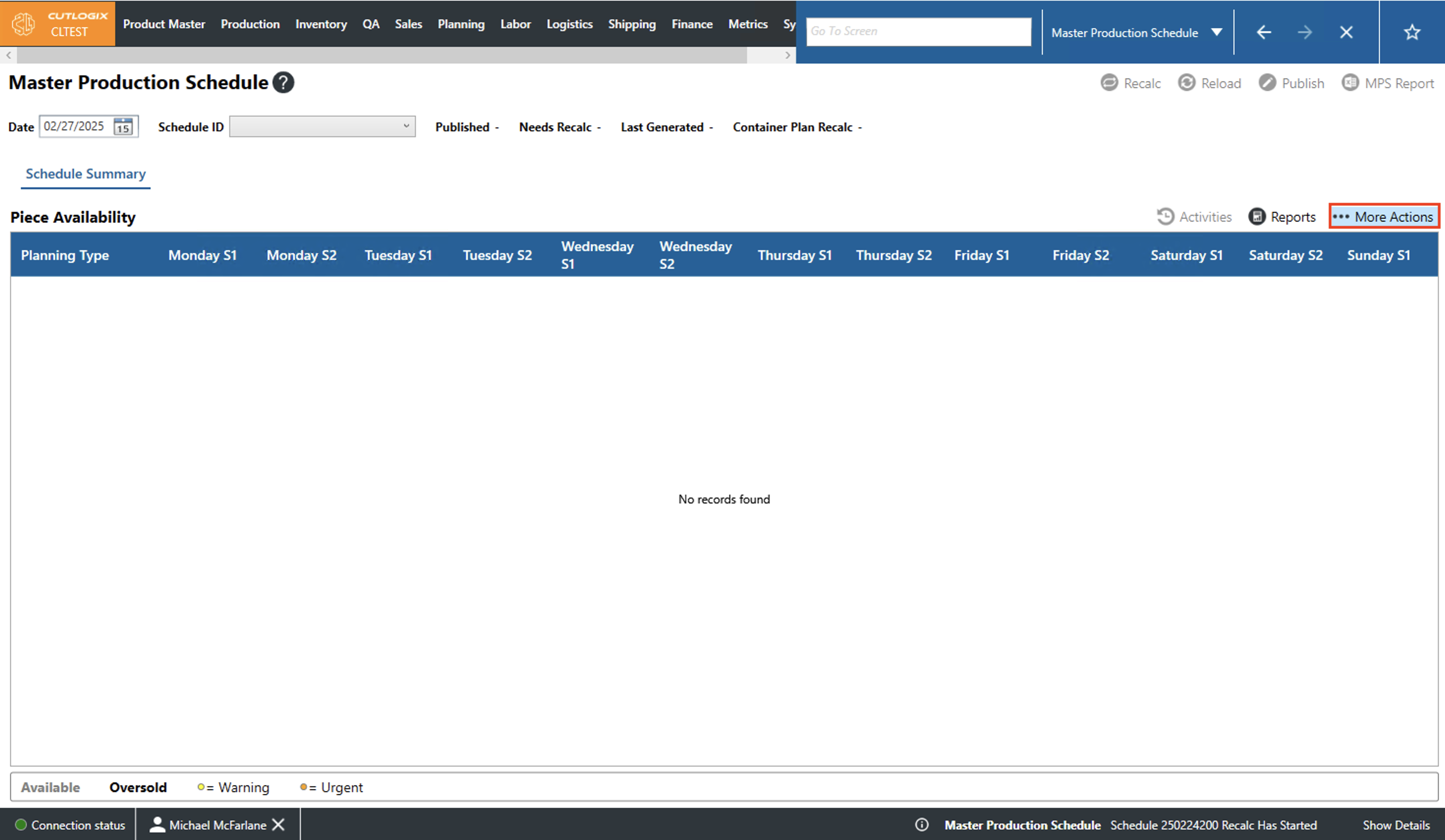Click Show Details in status bar
This screenshot has height=840, width=1445.
[x=1396, y=825]
